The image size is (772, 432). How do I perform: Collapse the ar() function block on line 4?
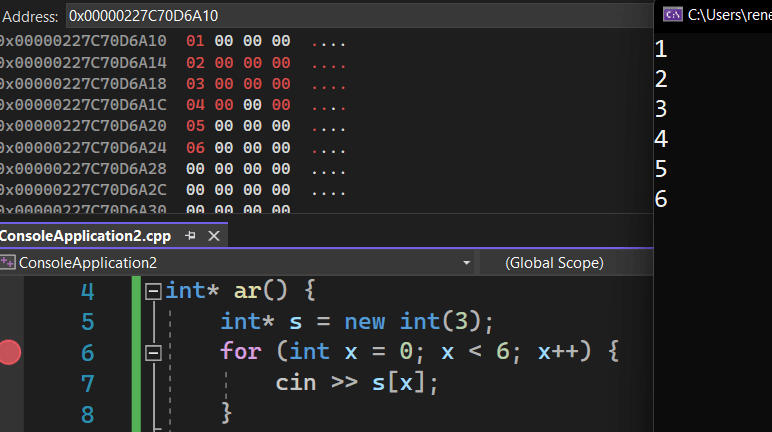pos(153,291)
